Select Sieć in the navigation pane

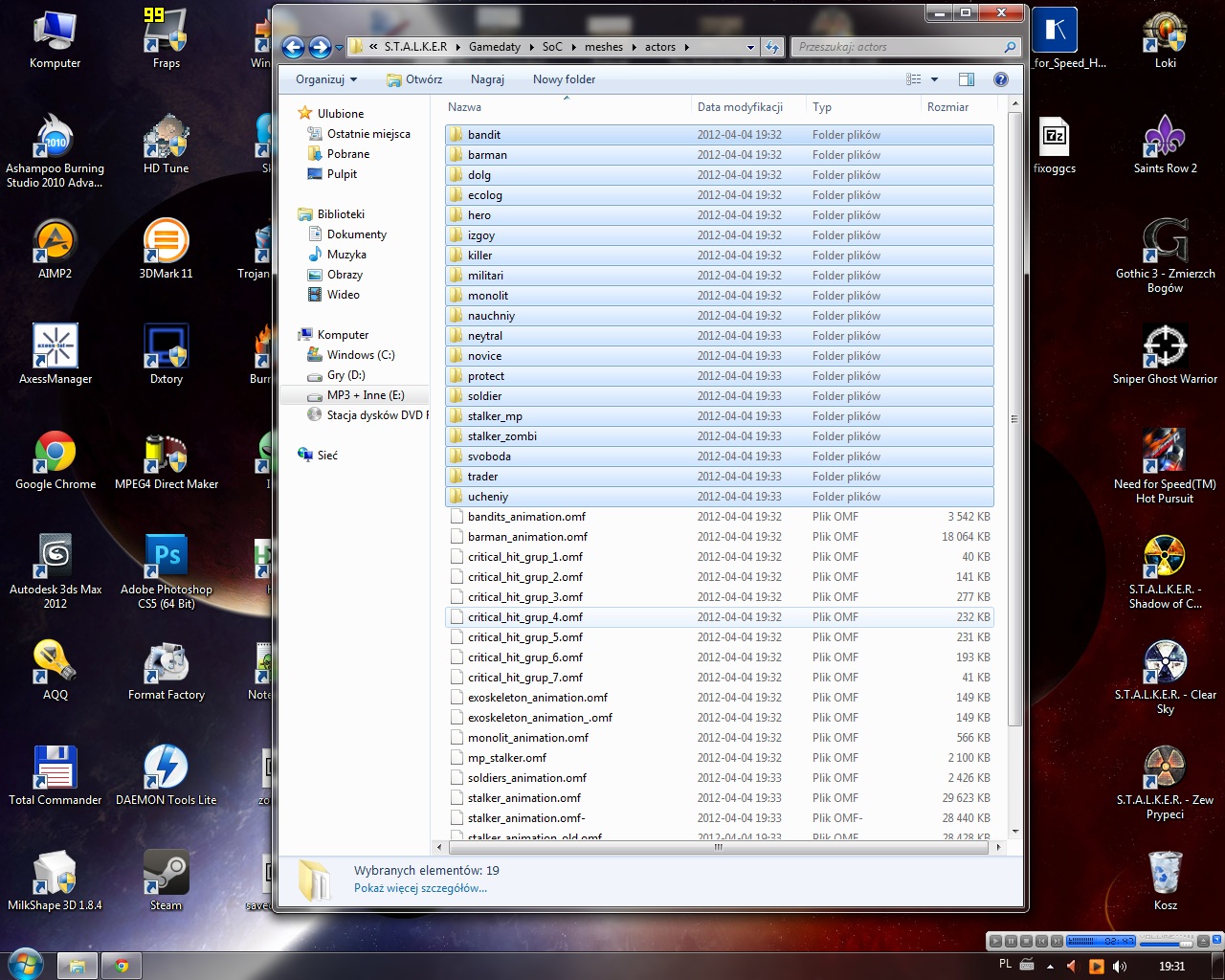327,456
